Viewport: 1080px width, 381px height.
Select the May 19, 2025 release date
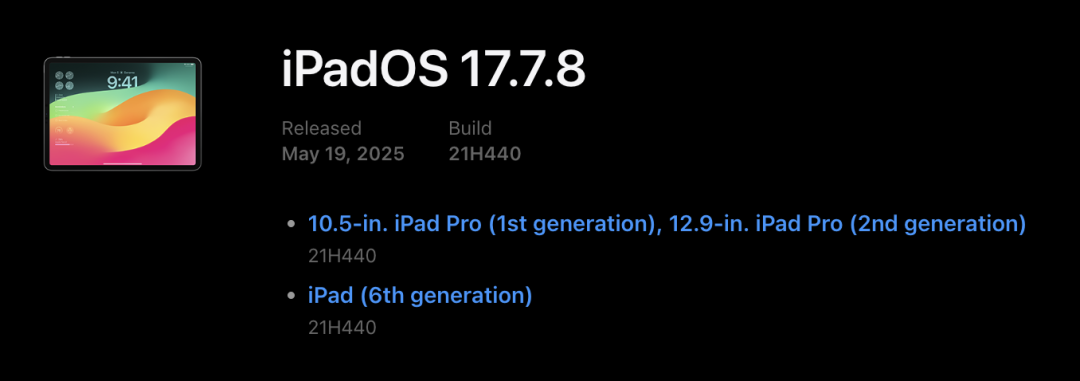point(343,154)
